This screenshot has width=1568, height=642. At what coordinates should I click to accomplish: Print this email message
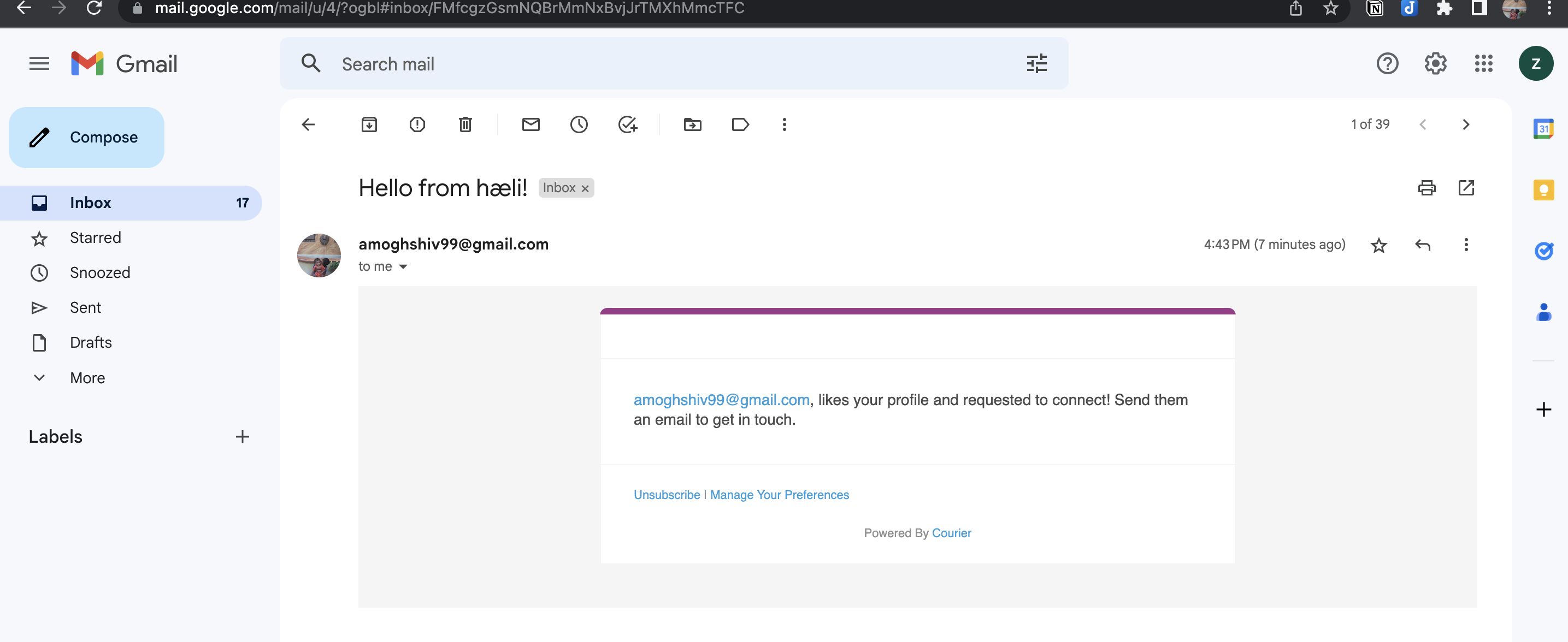point(1426,188)
